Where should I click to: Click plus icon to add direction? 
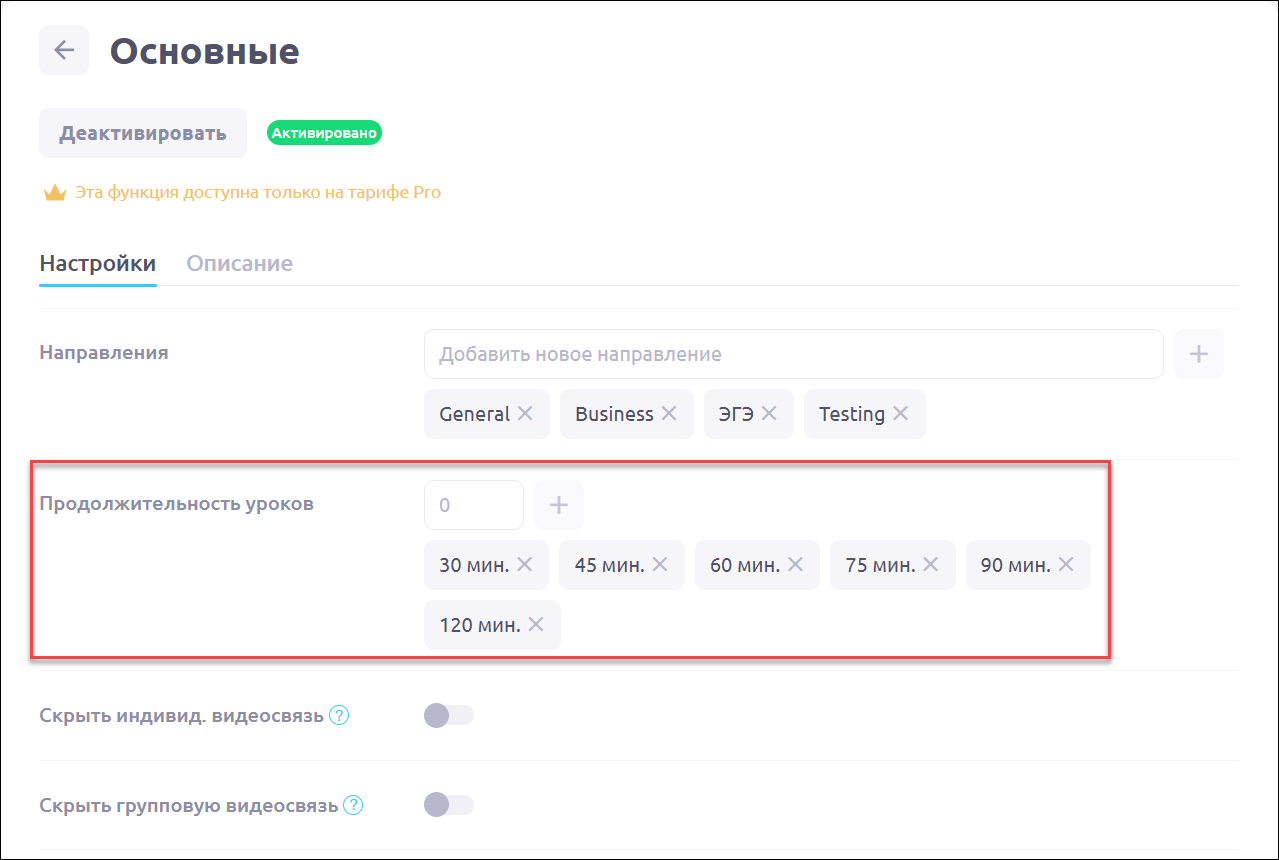[x=1199, y=354]
